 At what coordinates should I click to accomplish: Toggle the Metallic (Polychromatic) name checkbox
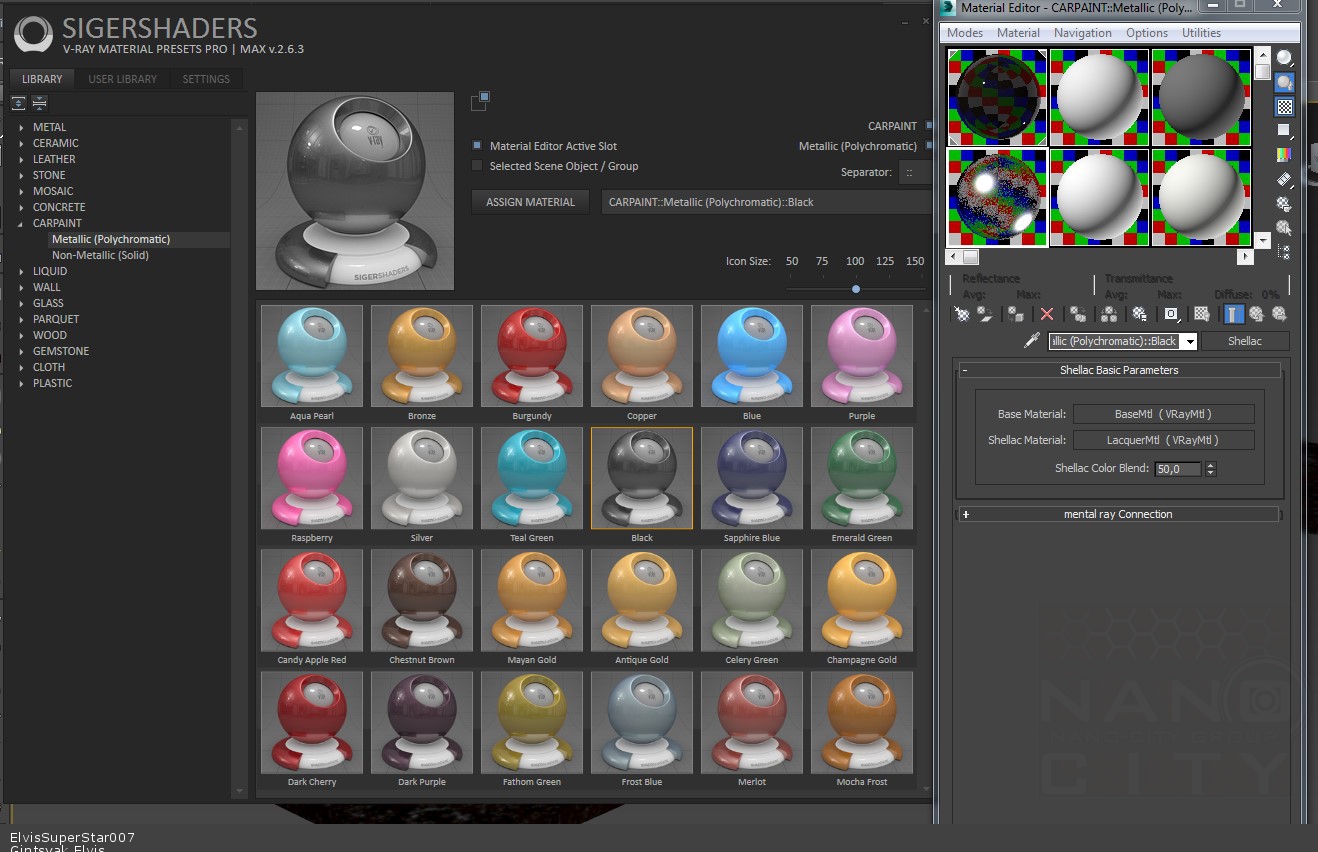[930, 146]
